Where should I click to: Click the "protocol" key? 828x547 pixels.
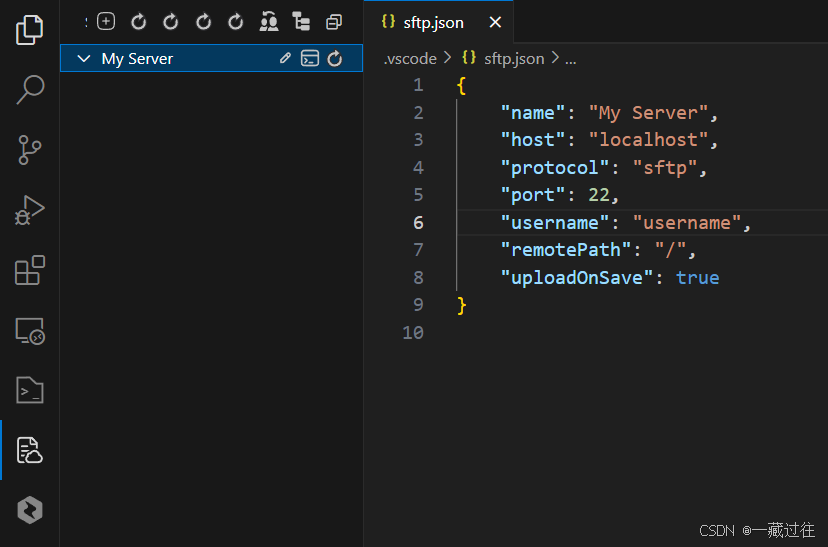click(555, 168)
